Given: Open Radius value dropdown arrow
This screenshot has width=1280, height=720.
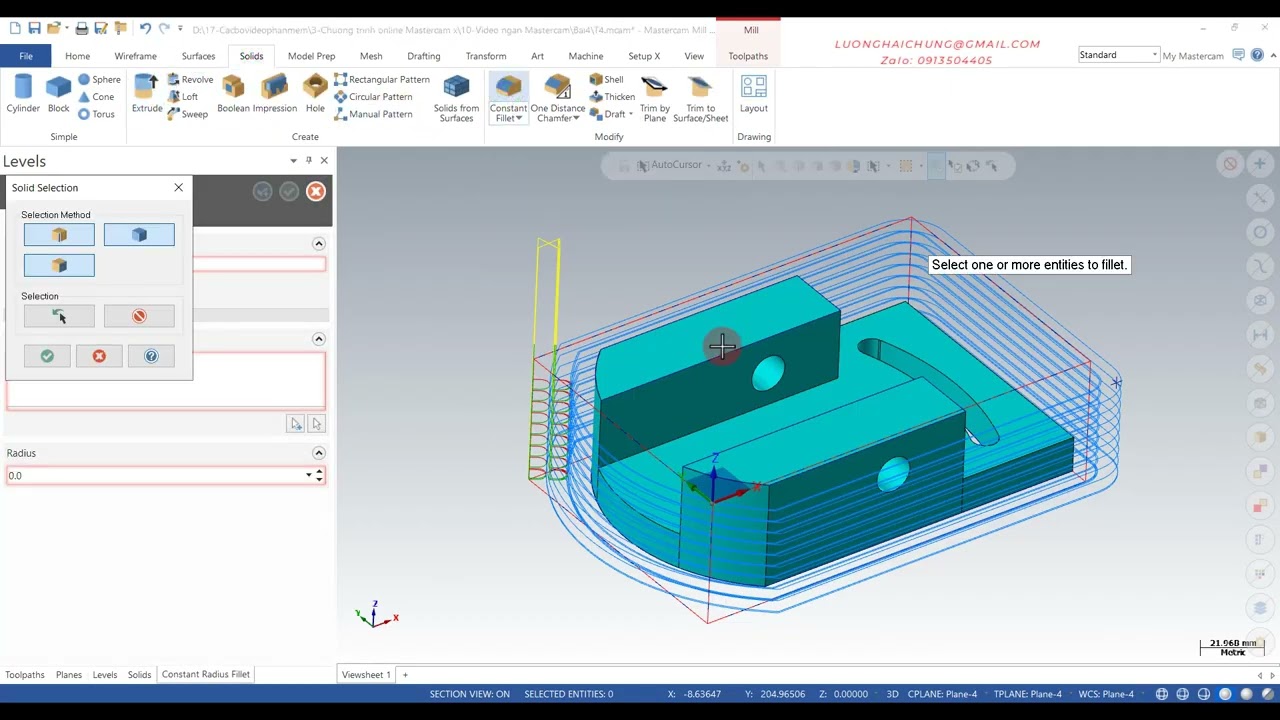Looking at the screenshot, I should [309, 476].
